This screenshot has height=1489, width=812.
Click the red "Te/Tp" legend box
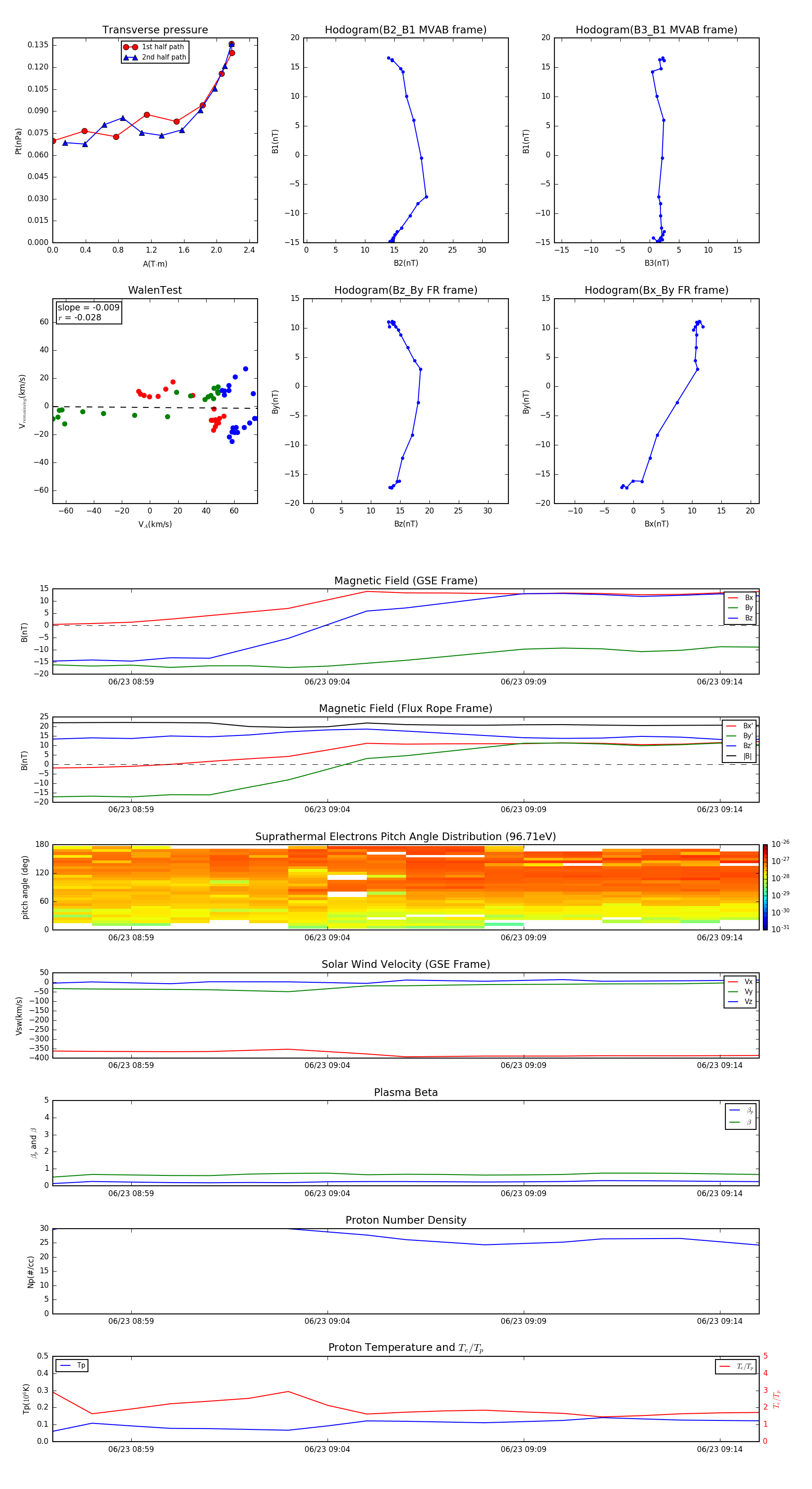pyautogui.click(x=735, y=1367)
